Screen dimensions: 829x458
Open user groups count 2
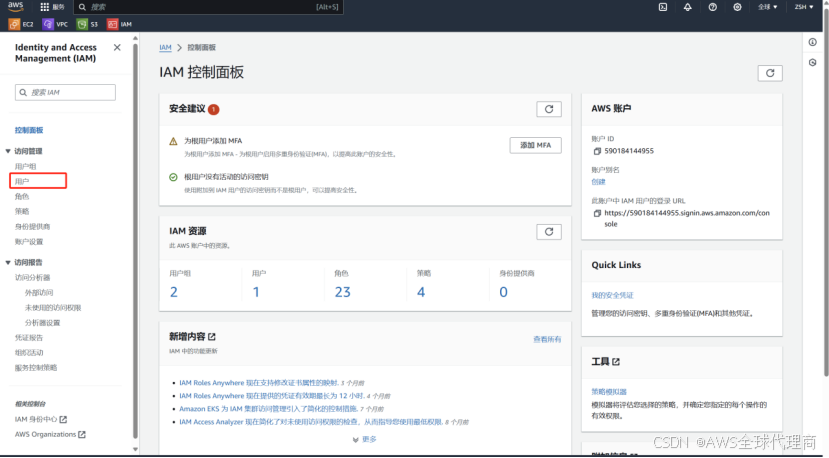click(x=173, y=292)
